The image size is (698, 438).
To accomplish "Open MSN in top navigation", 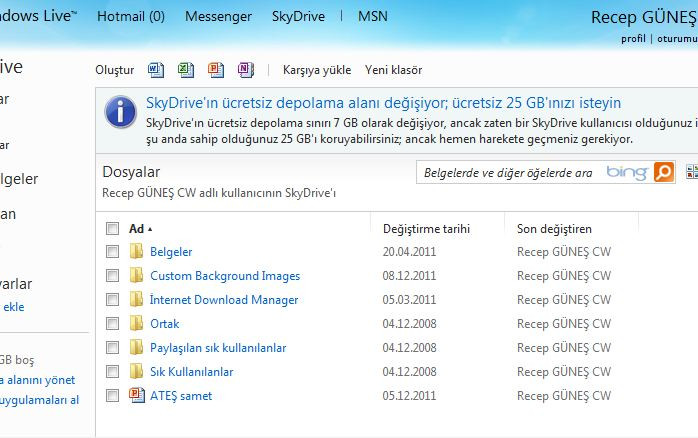I will coord(373,16).
